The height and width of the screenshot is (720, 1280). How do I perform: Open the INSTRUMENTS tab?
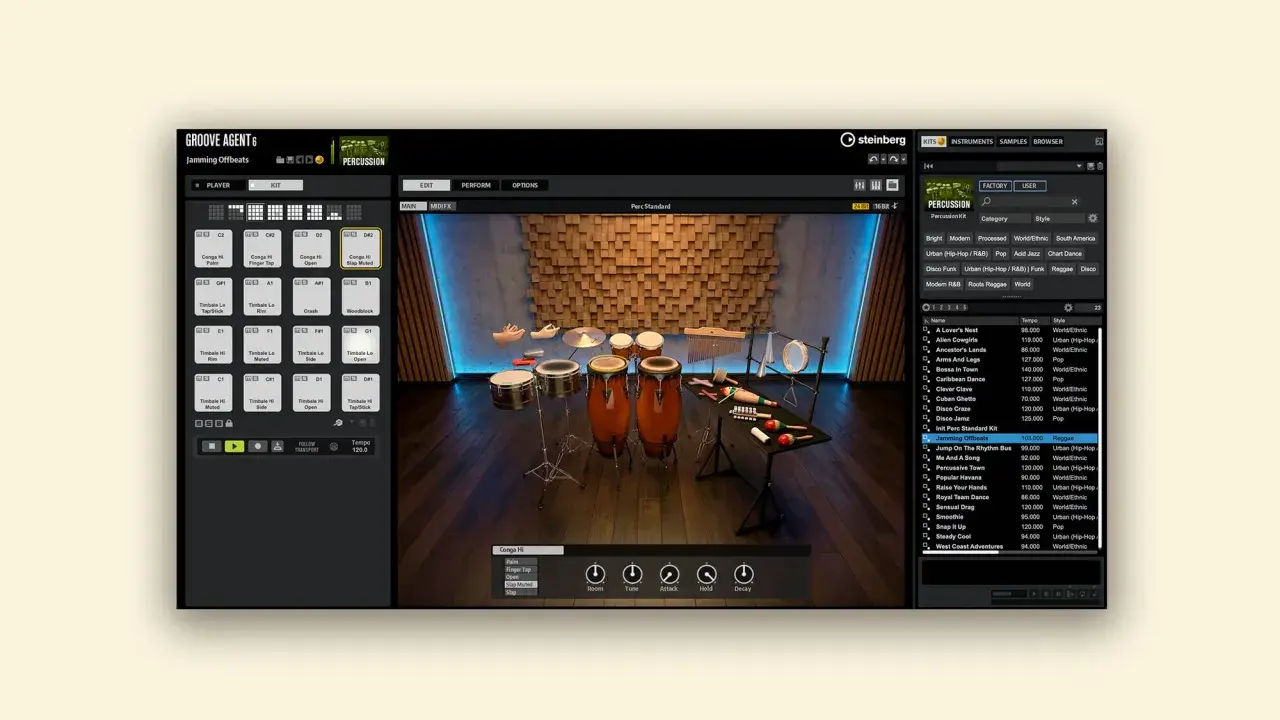click(972, 141)
